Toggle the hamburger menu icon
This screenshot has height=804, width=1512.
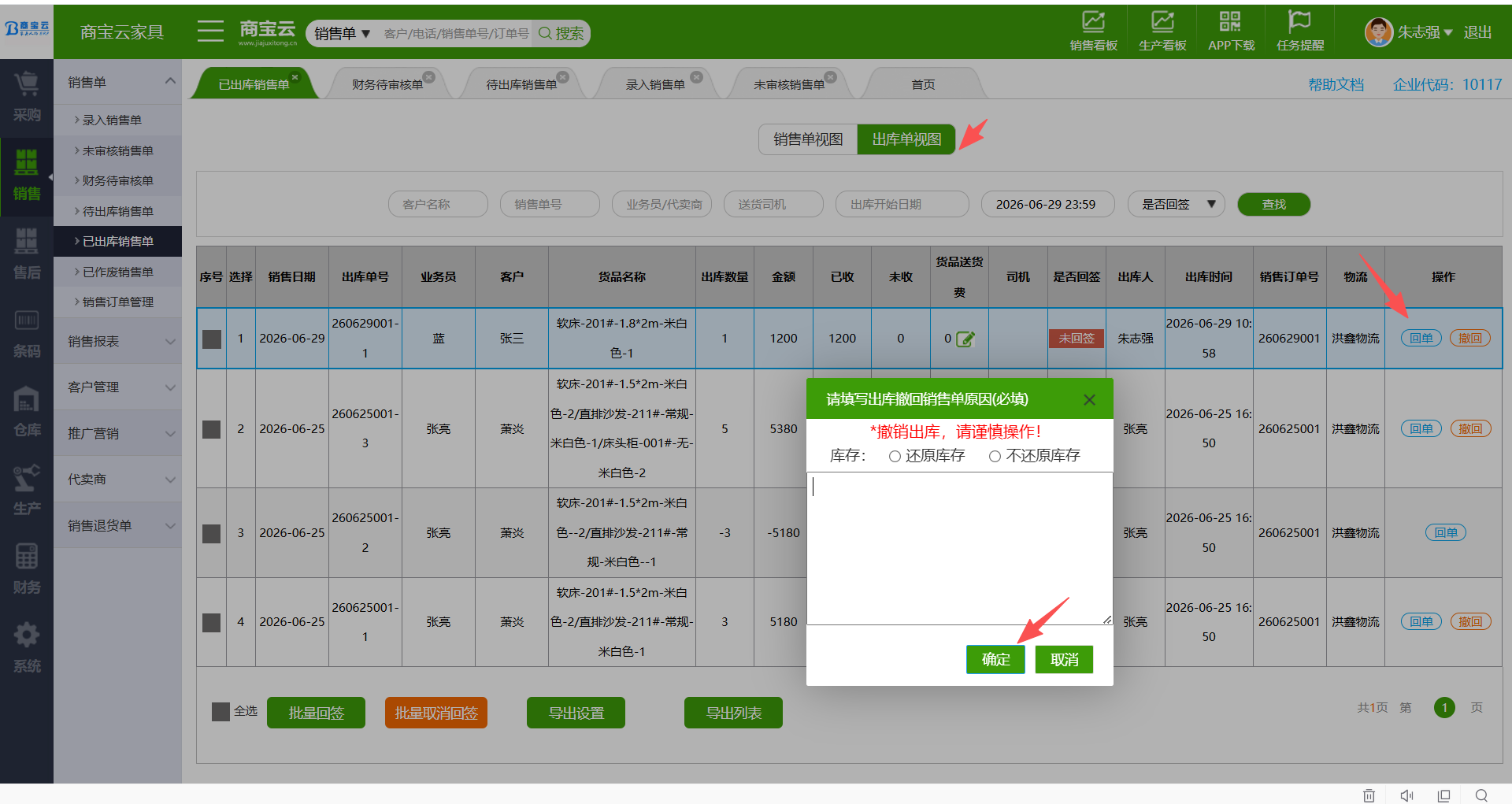(x=210, y=31)
